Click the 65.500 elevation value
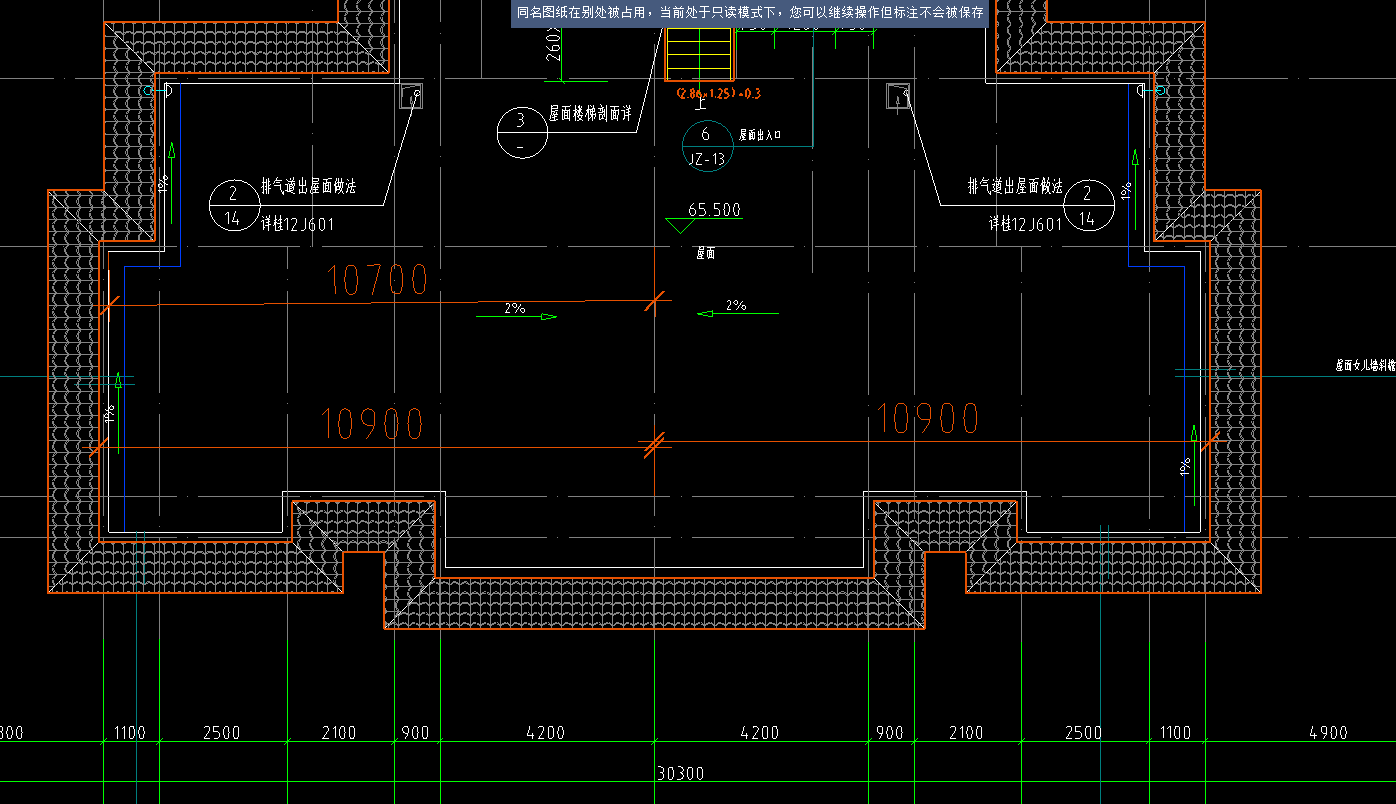 pos(715,210)
